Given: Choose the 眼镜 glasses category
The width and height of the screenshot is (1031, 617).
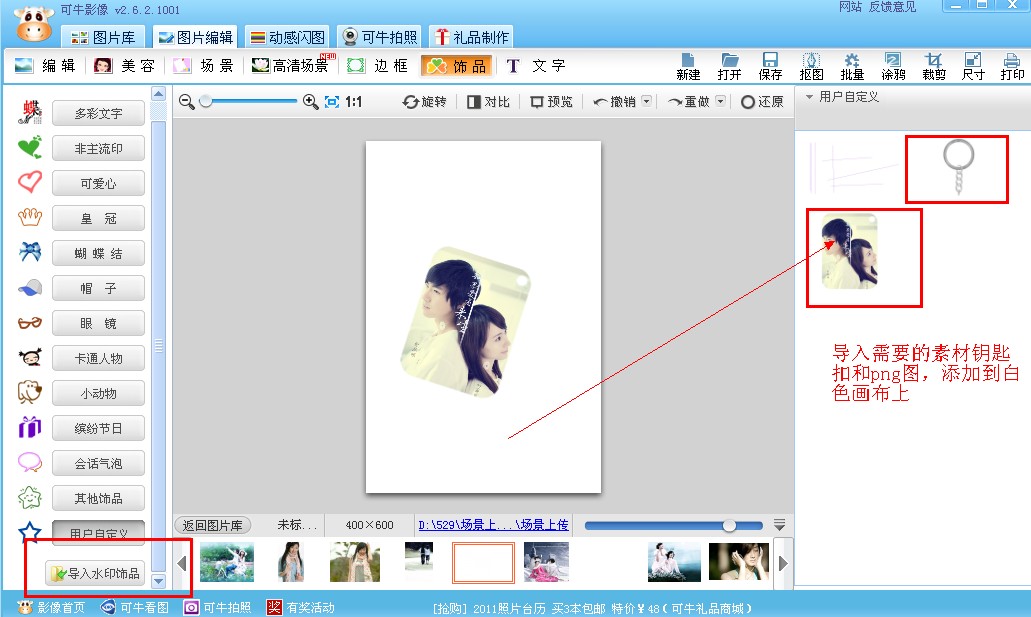Looking at the screenshot, I should 99,323.
